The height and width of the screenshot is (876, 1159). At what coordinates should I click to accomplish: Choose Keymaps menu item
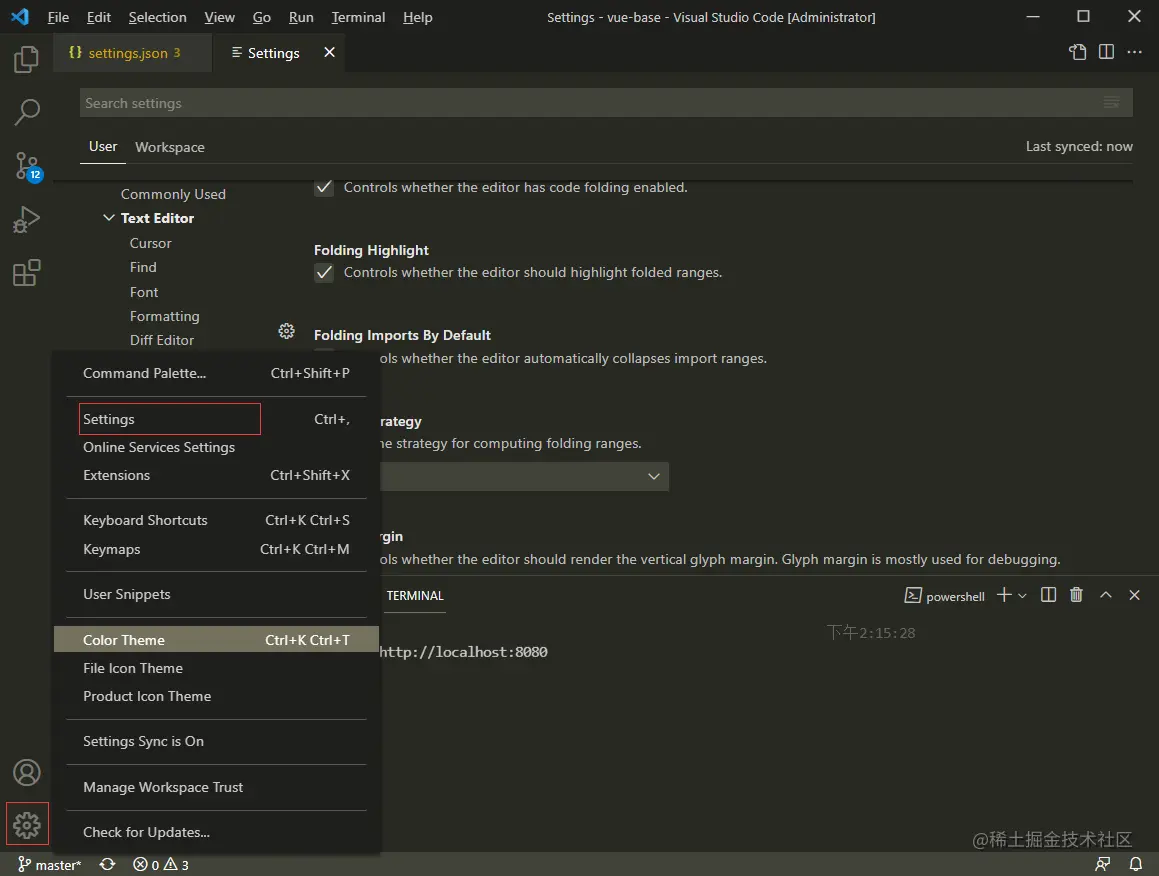(x=217, y=549)
